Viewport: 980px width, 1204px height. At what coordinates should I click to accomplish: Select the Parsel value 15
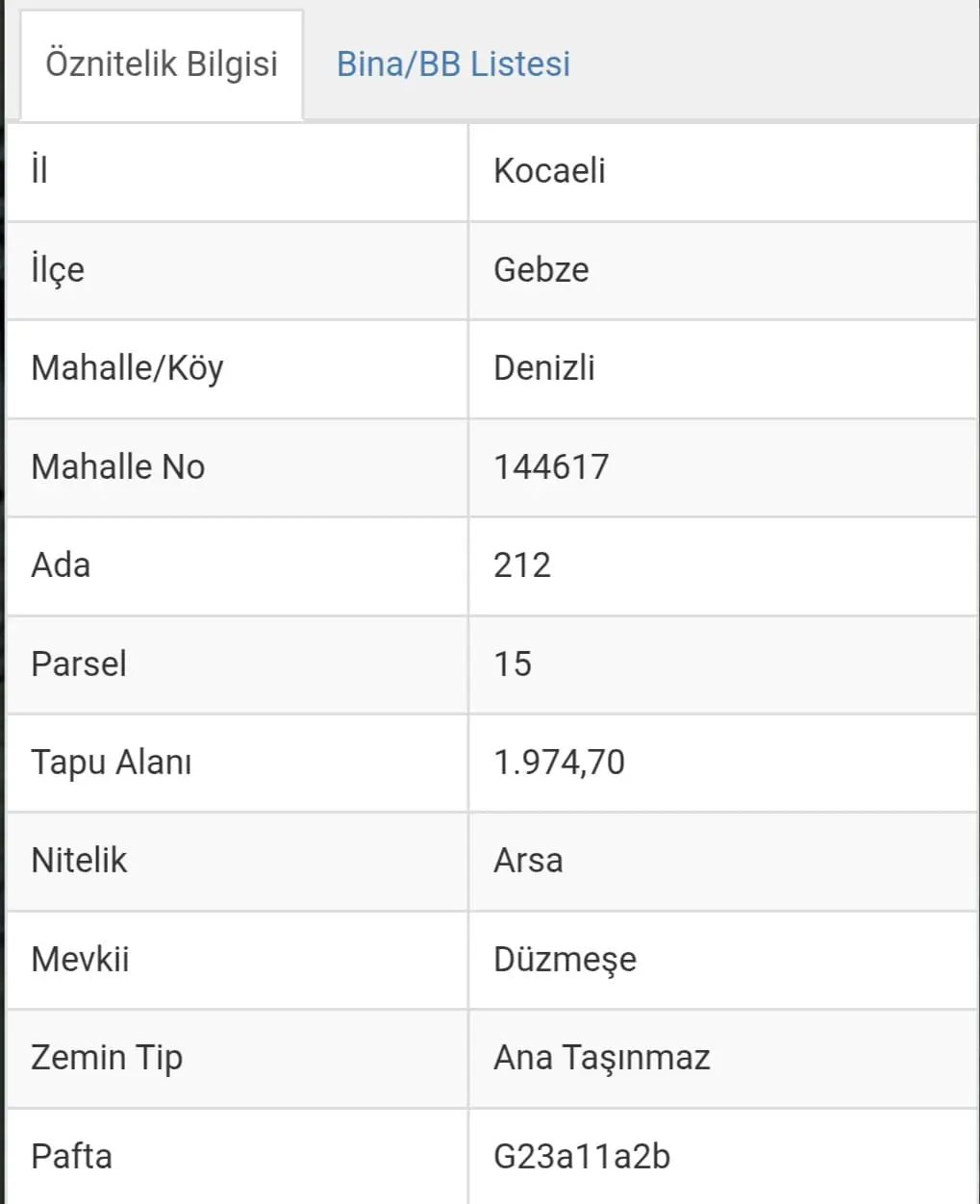click(x=513, y=665)
